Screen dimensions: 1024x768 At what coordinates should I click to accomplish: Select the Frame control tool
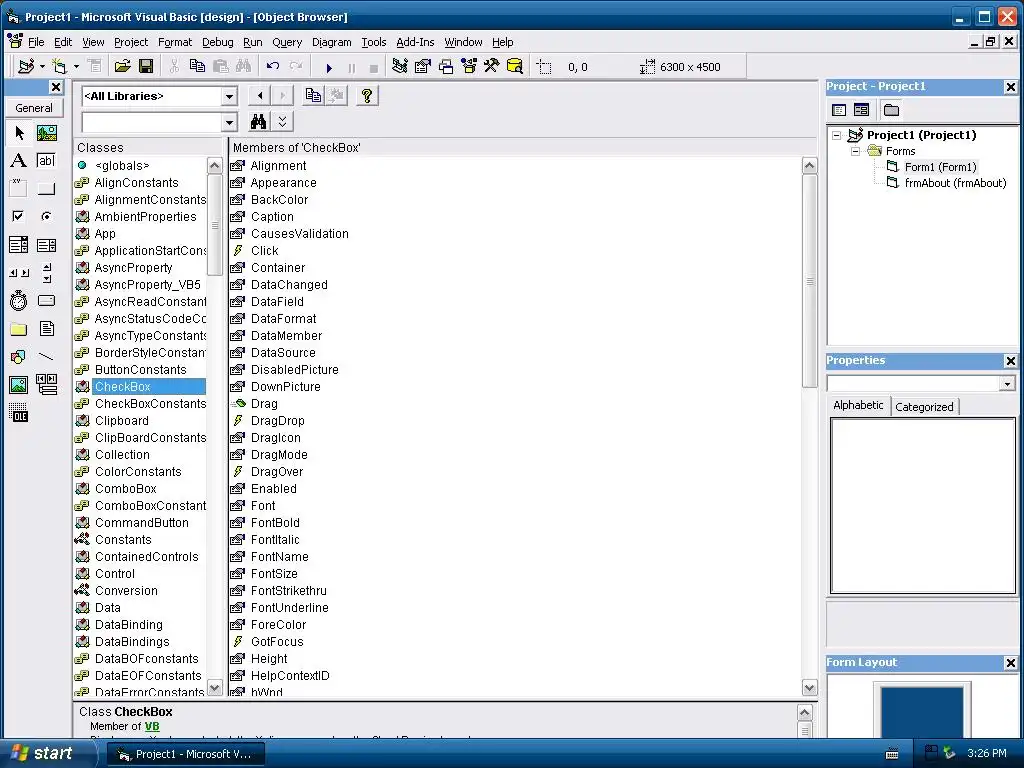pos(19,189)
